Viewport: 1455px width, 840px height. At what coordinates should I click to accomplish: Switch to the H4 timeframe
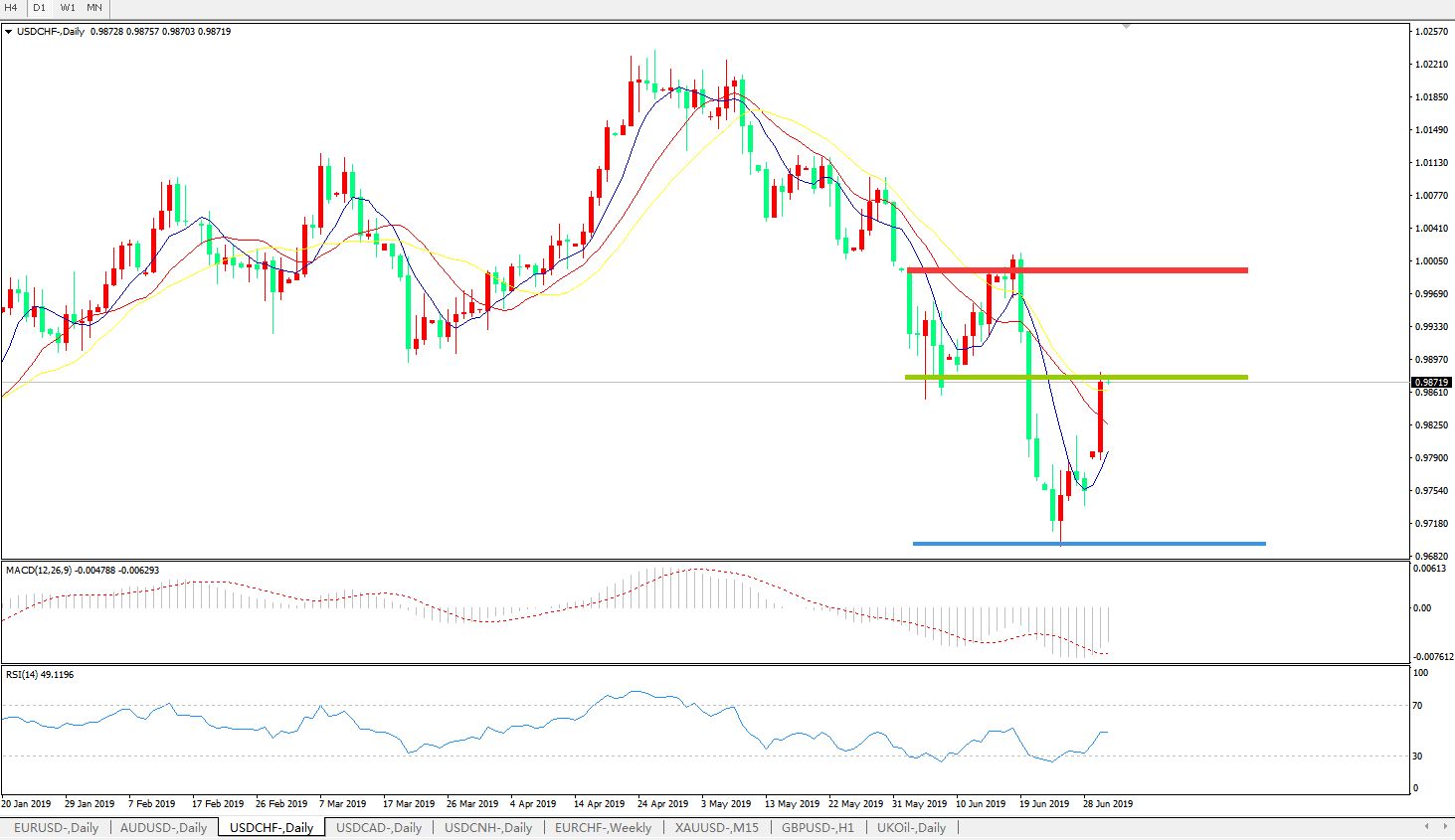(12, 8)
